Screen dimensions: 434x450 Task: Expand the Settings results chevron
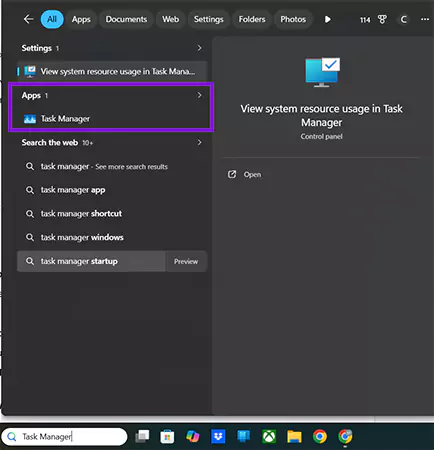pos(199,48)
